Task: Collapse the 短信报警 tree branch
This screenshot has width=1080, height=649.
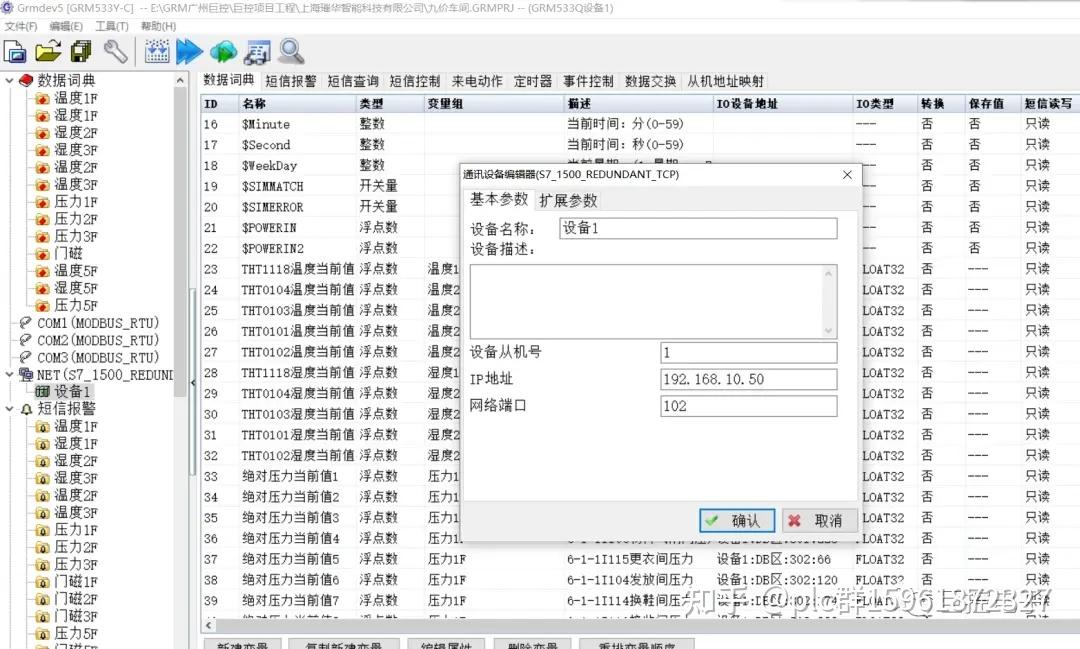Action: click(x=10, y=408)
